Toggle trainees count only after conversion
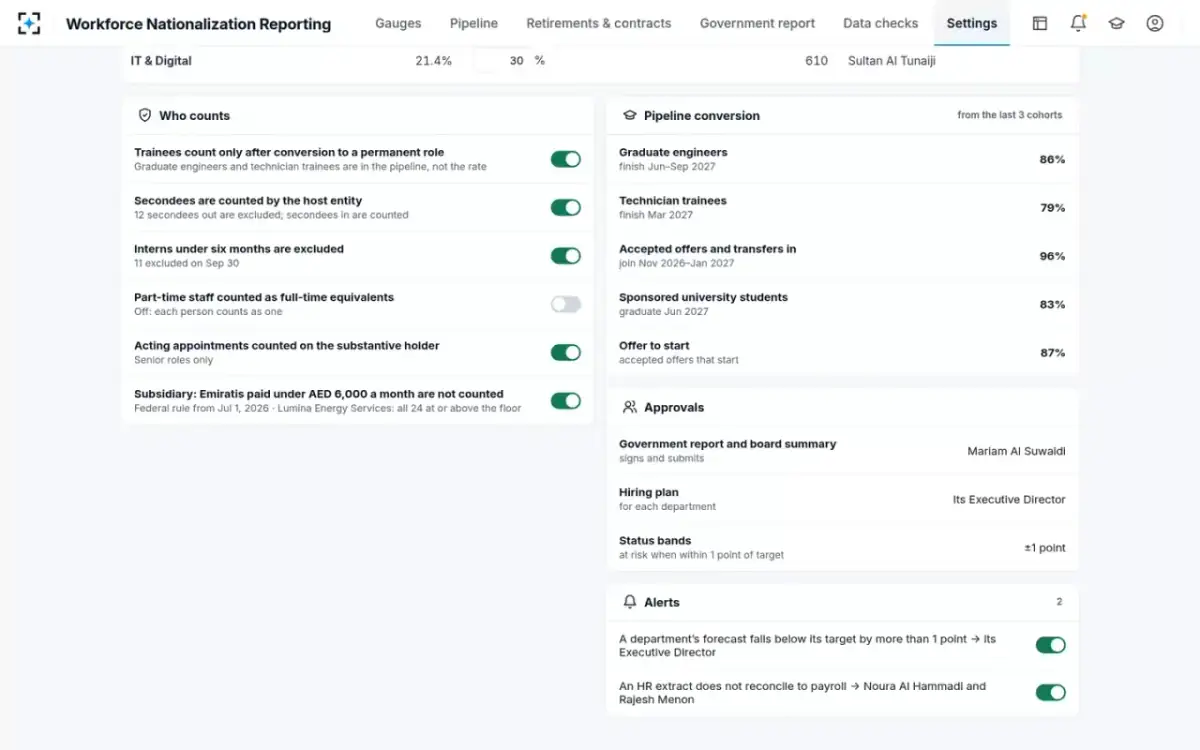The image size is (1200, 750). 566,159
